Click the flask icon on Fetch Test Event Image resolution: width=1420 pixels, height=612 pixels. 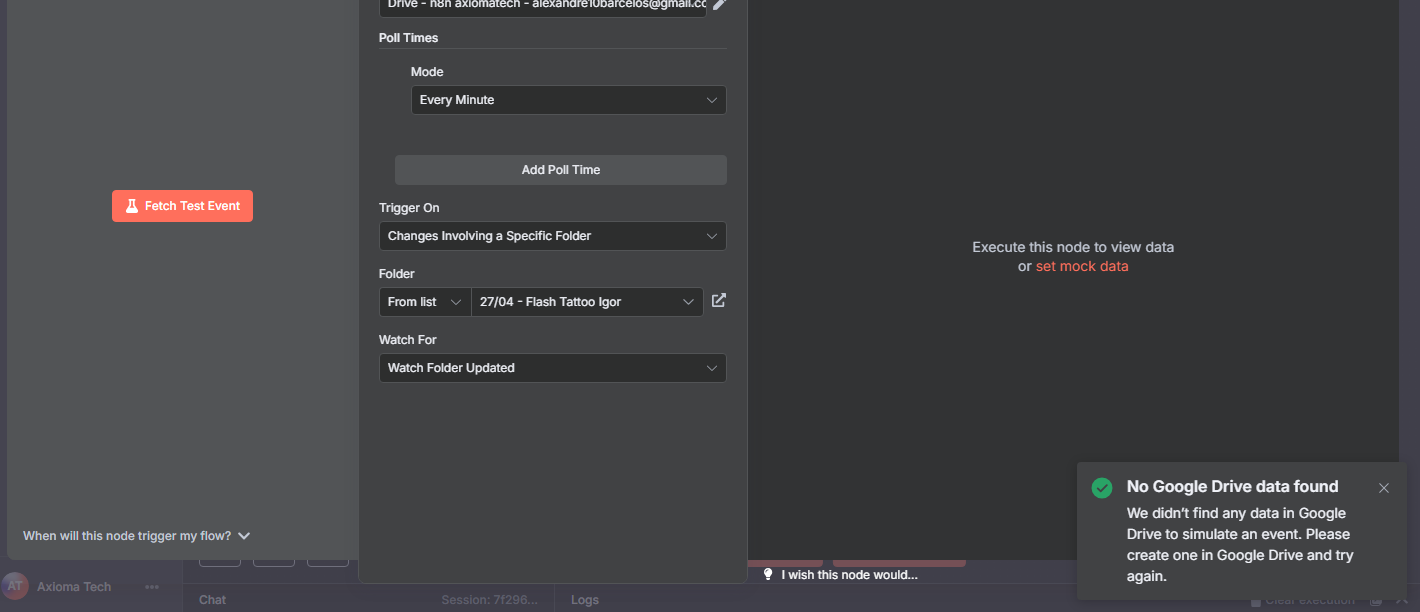click(x=131, y=206)
